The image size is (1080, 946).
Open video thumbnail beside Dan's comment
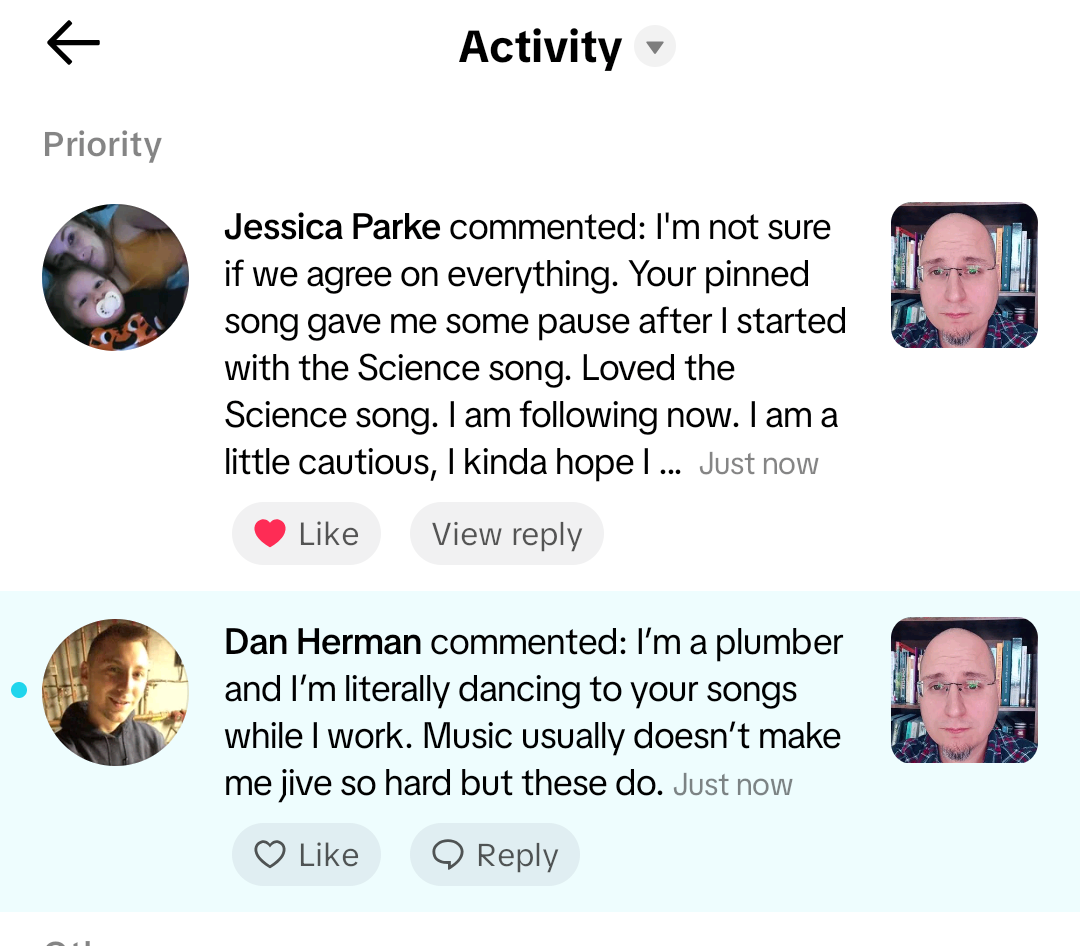coord(963,690)
